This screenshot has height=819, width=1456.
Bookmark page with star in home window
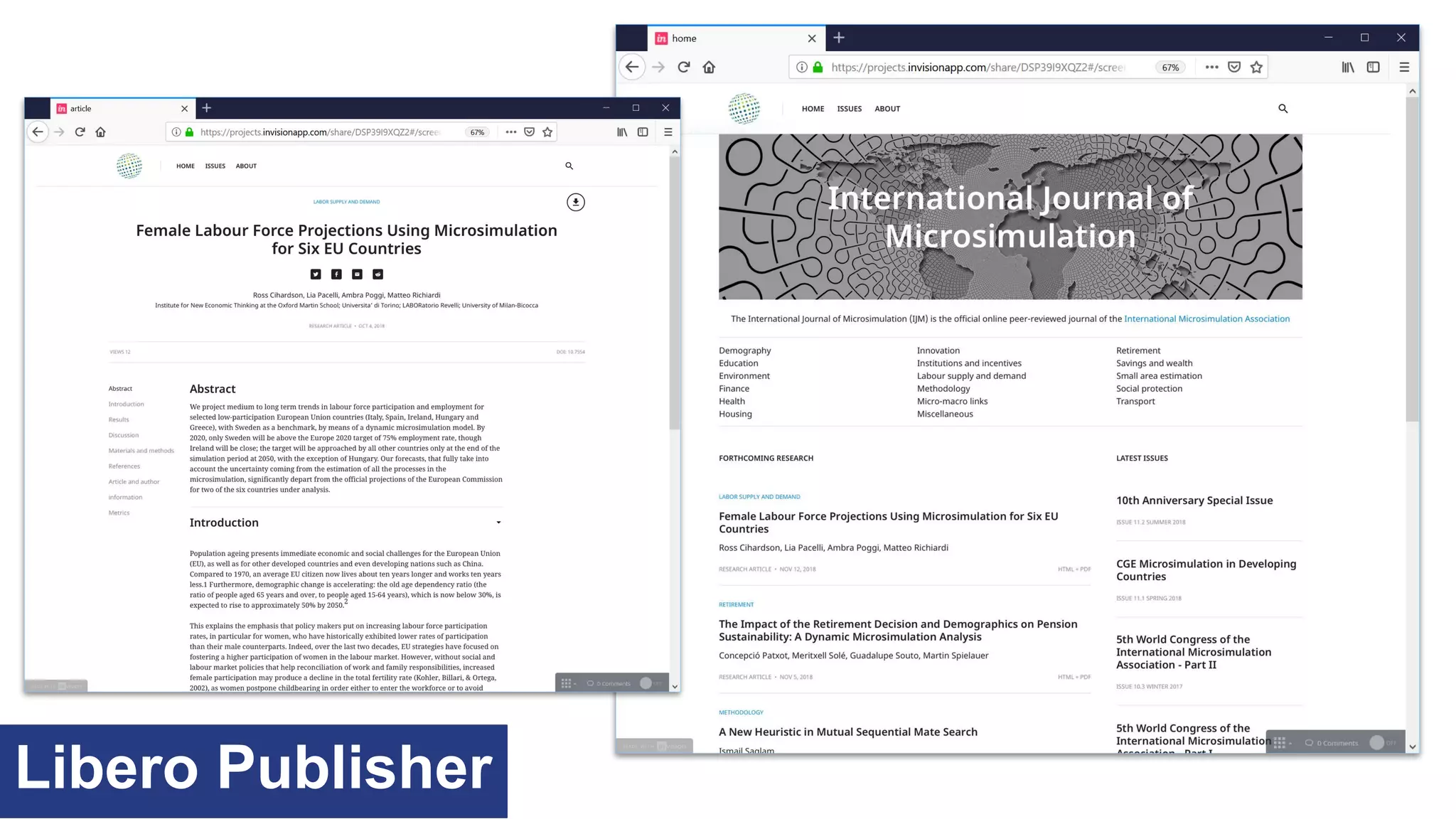click(1256, 68)
